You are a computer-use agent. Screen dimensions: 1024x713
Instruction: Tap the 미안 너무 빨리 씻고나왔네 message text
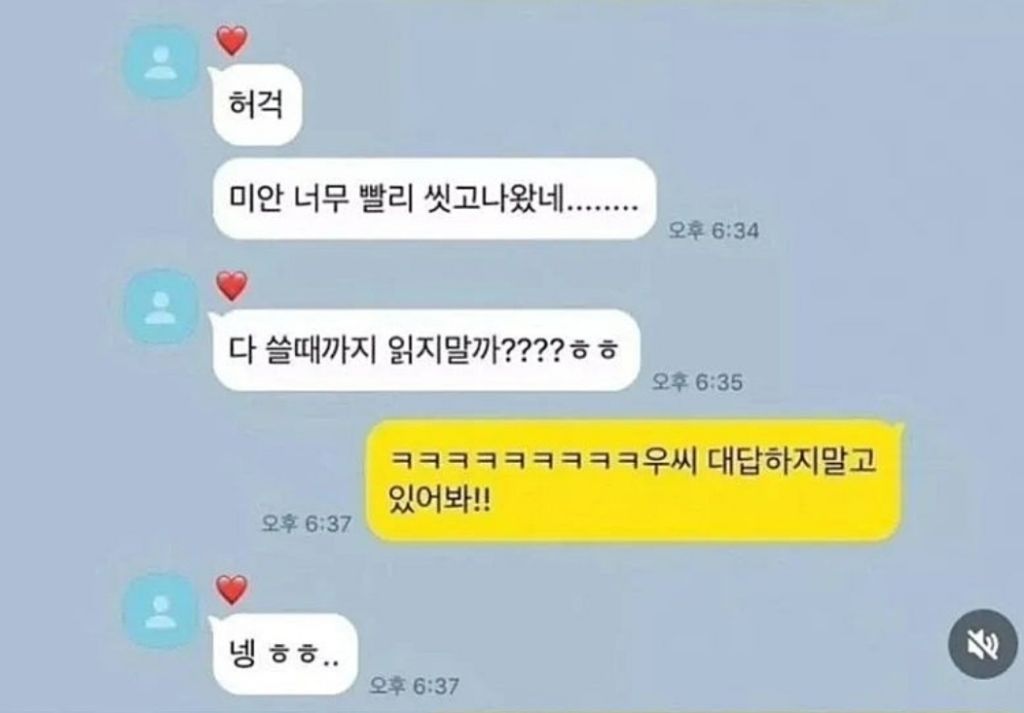[x=398, y=198]
